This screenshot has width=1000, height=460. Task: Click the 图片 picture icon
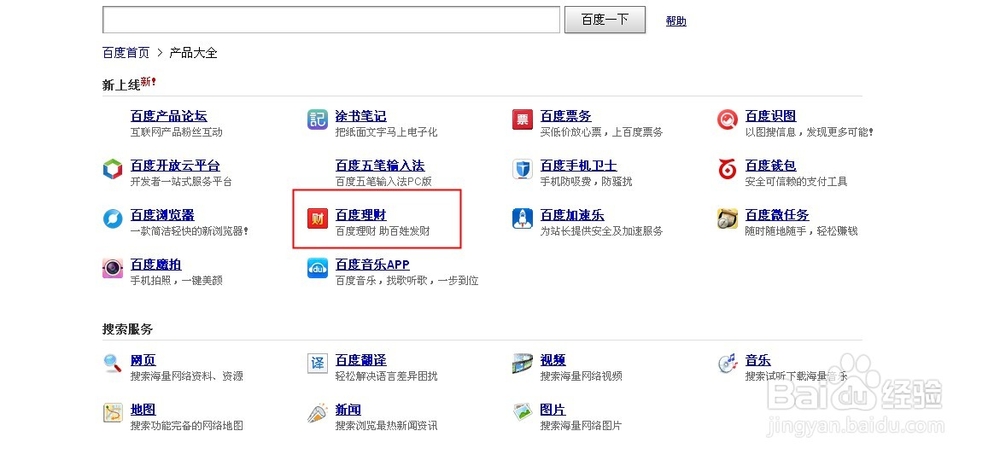click(x=522, y=413)
